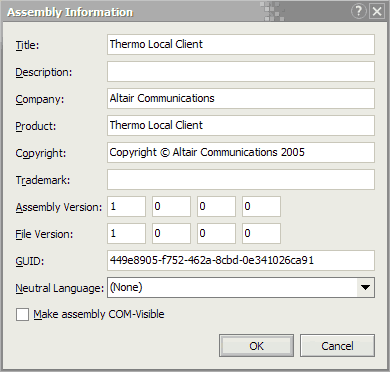Viewport: 390px width, 372px height.
Task: Click the help question mark icon
Action: click(359, 12)
